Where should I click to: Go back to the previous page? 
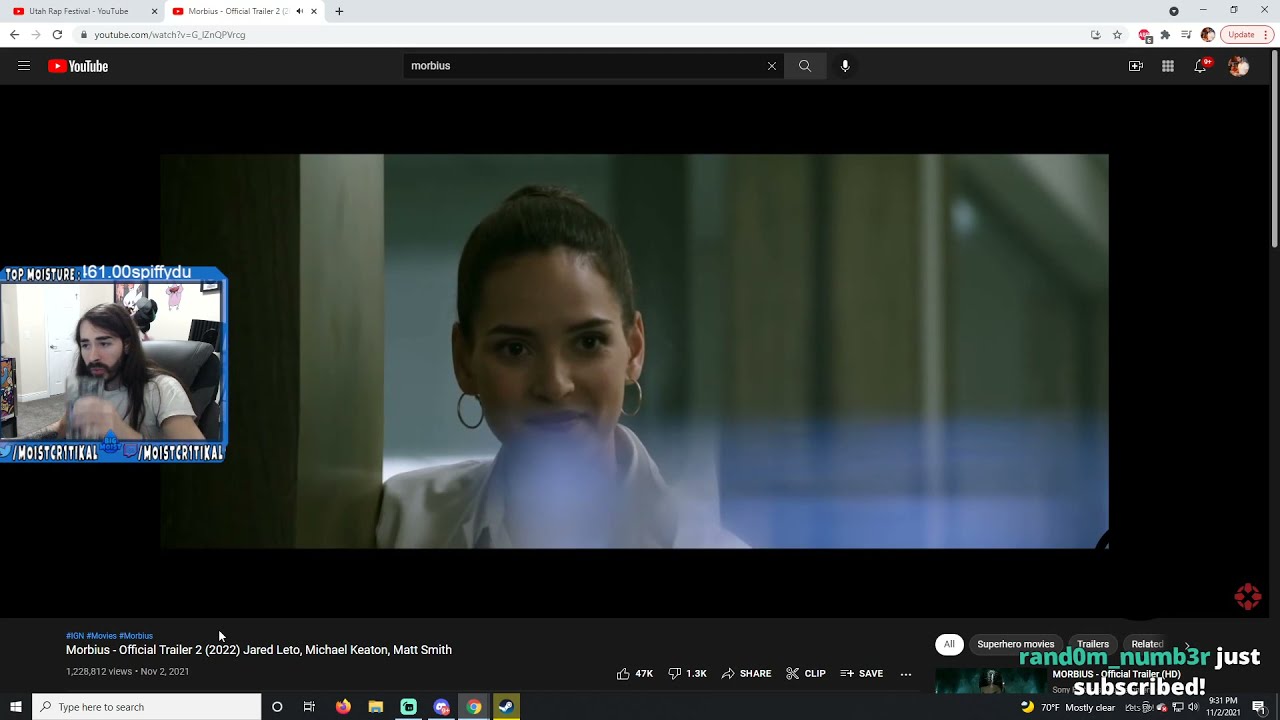(x=14, y=34)
